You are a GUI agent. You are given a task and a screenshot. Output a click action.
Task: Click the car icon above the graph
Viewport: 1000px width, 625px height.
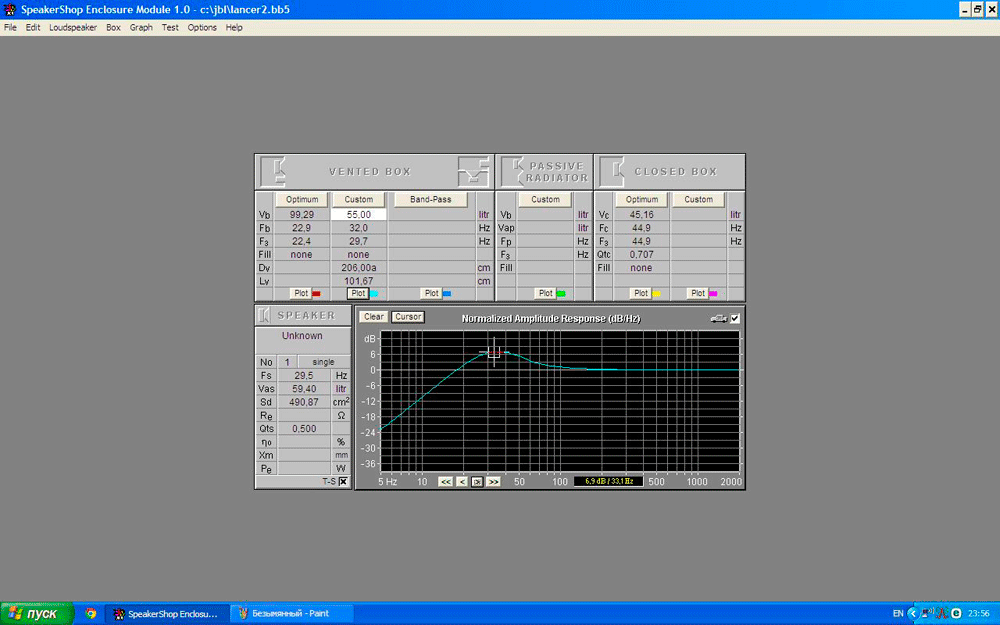(x=719, y=318)
